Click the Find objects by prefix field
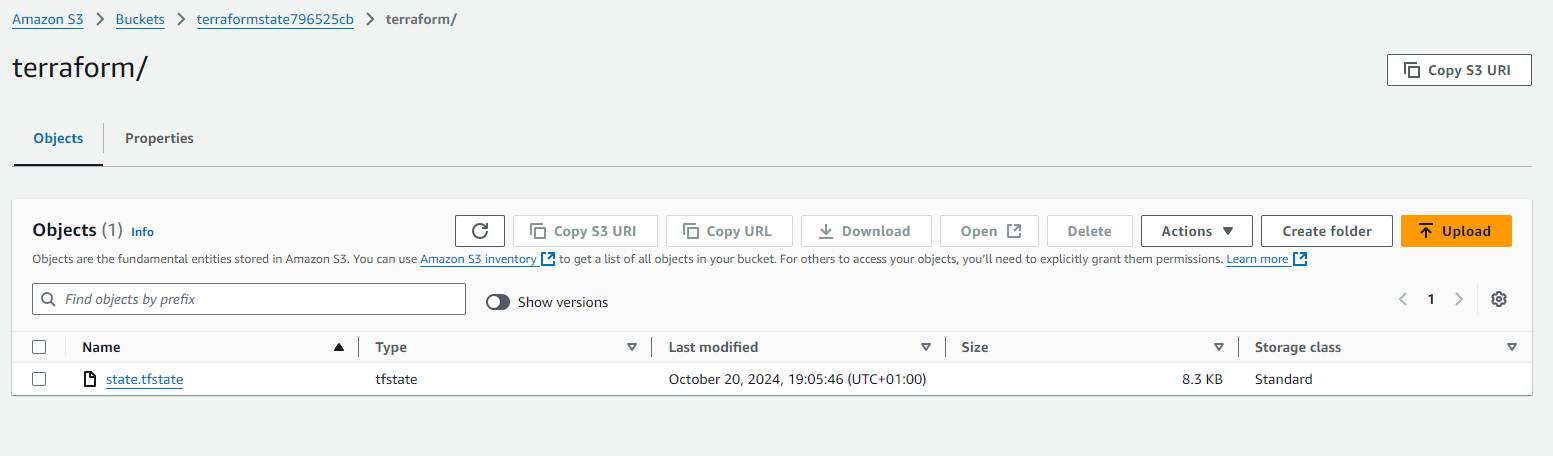 (249, 299)
